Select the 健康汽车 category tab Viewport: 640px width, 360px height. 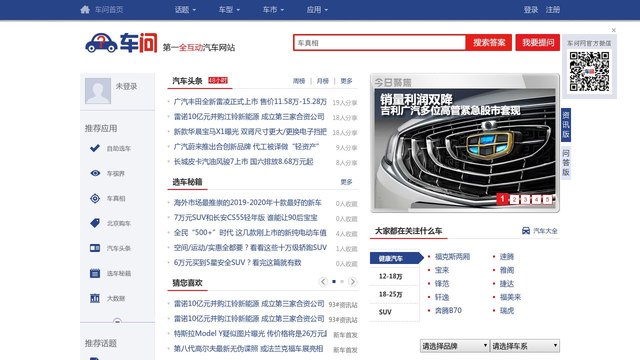point(396,258)
